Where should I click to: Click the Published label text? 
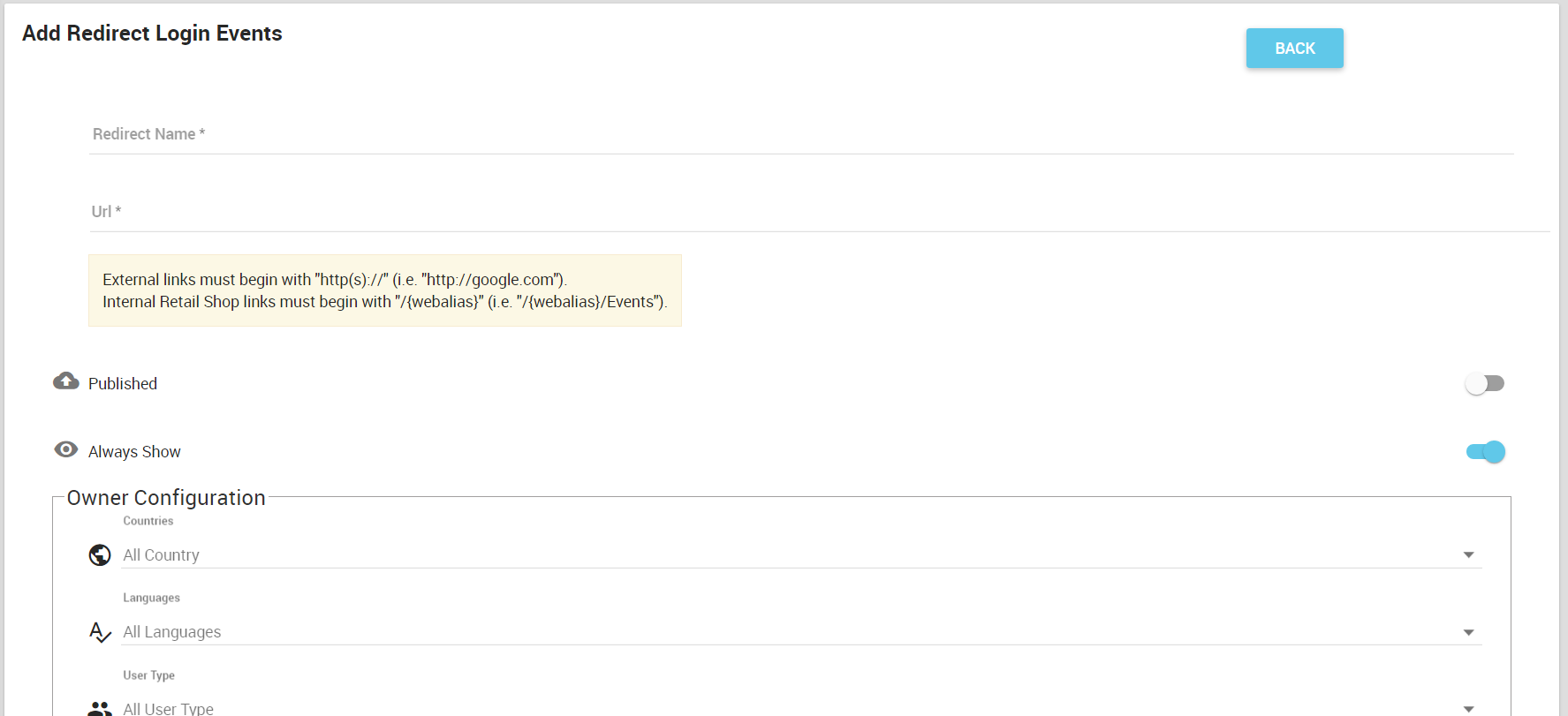point(123,384)
